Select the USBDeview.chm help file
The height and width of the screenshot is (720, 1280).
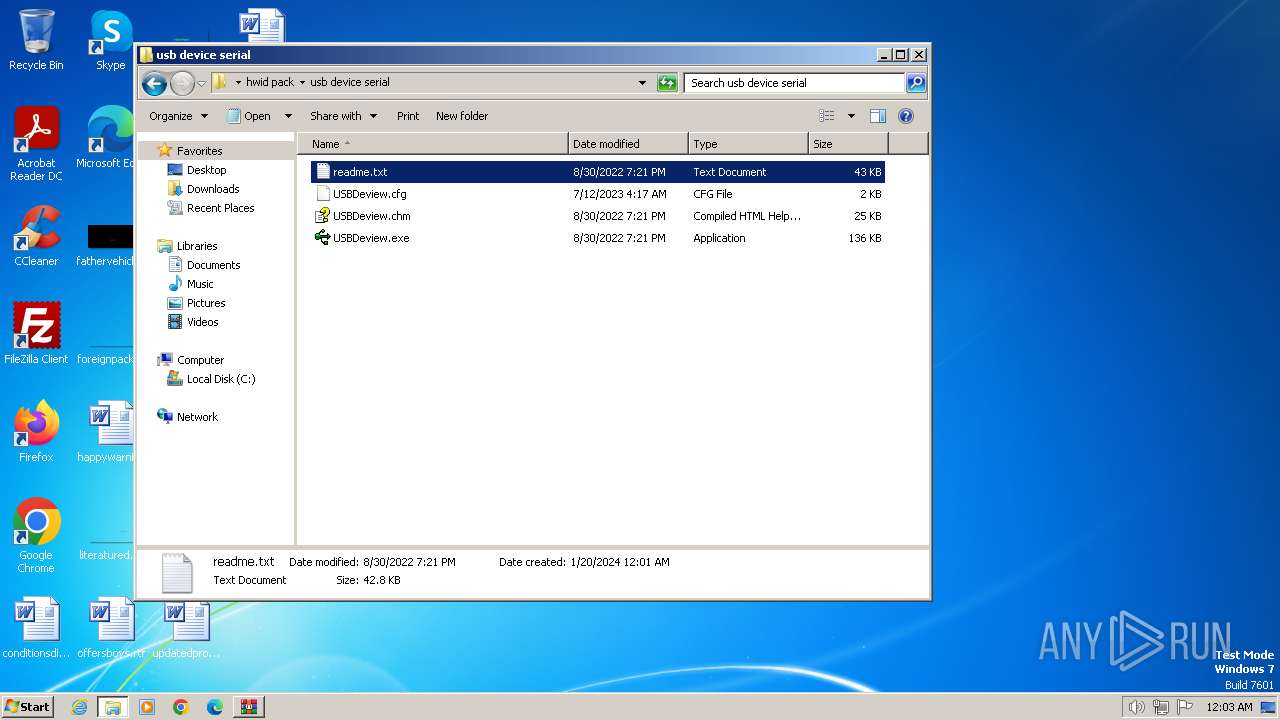pyautogui.click(x=598, y=216)
